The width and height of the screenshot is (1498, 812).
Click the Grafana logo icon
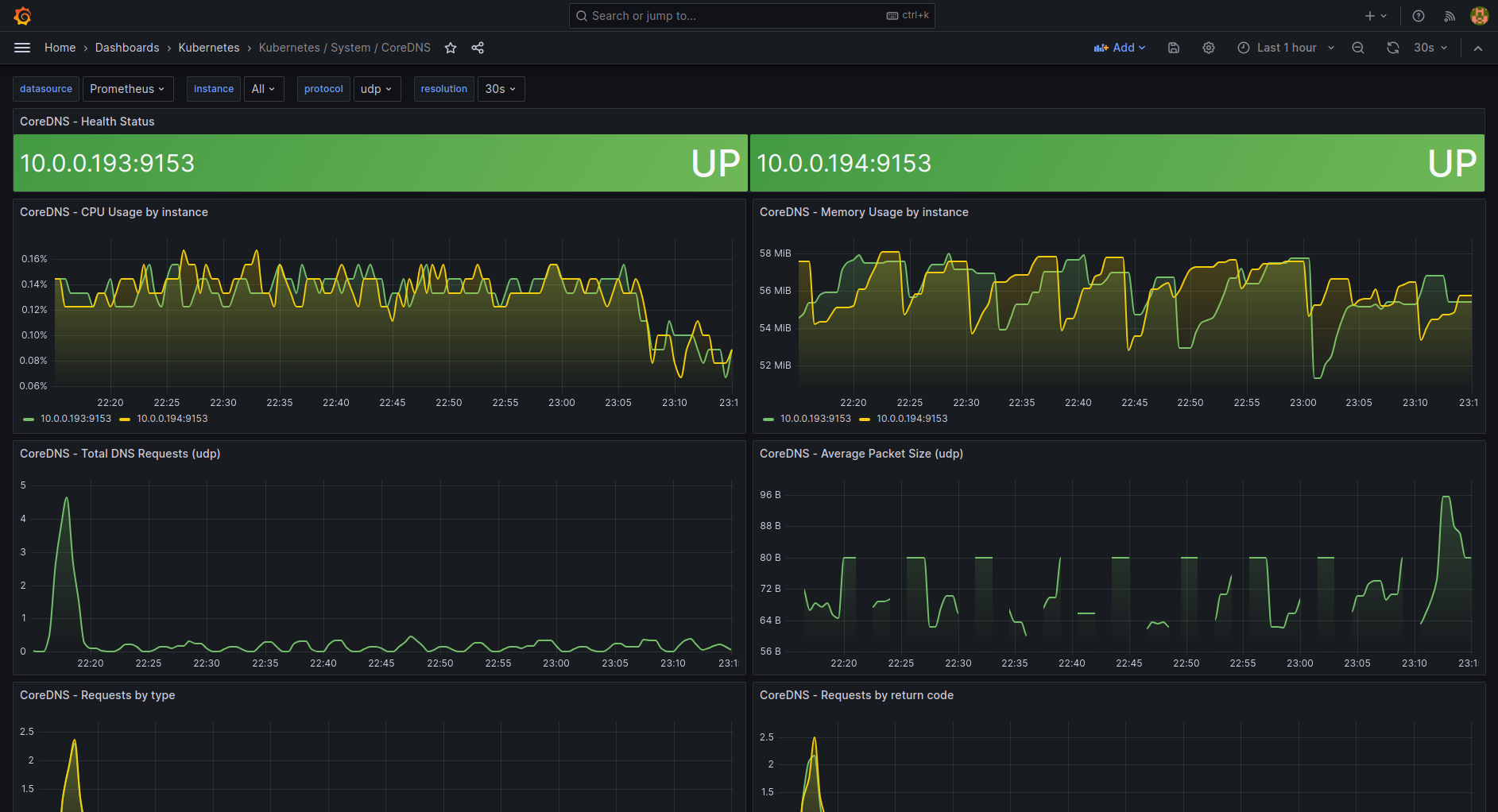click(22, 16)
